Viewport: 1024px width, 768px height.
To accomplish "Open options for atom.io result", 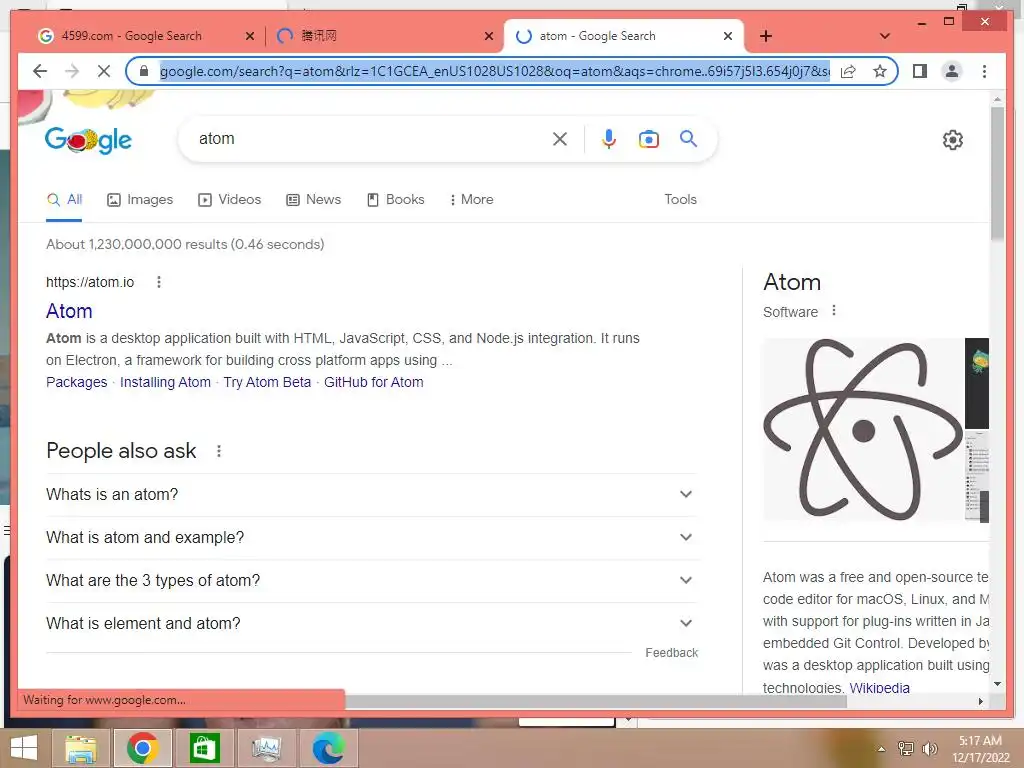I will (159, 282).
